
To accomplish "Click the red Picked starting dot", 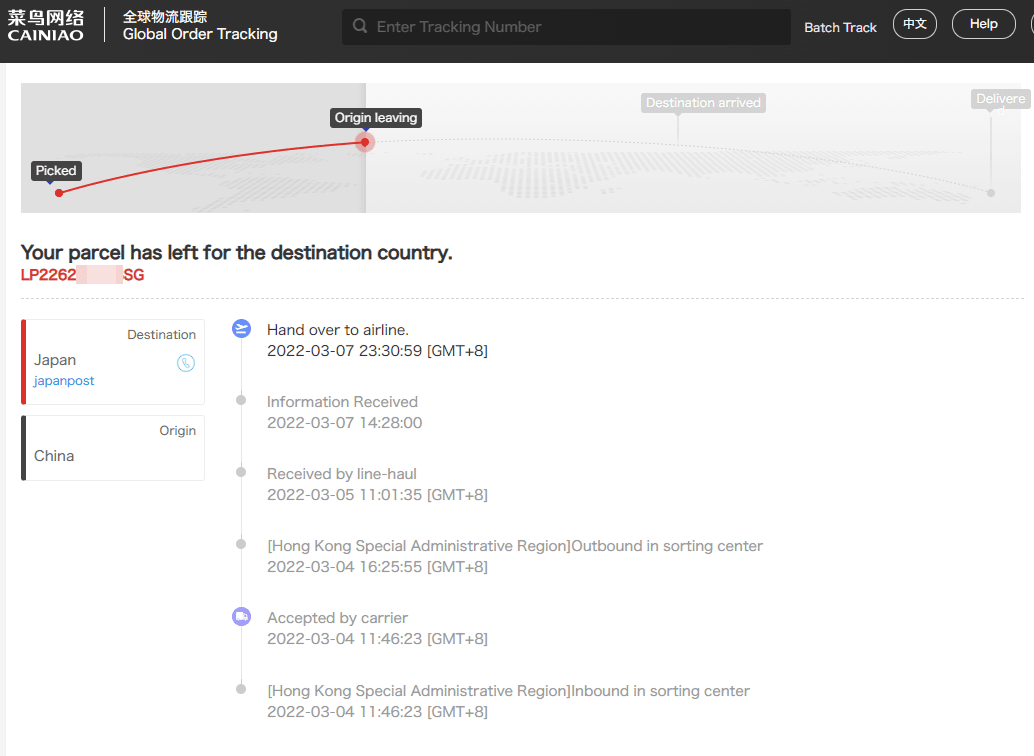I will coord(59,192).
